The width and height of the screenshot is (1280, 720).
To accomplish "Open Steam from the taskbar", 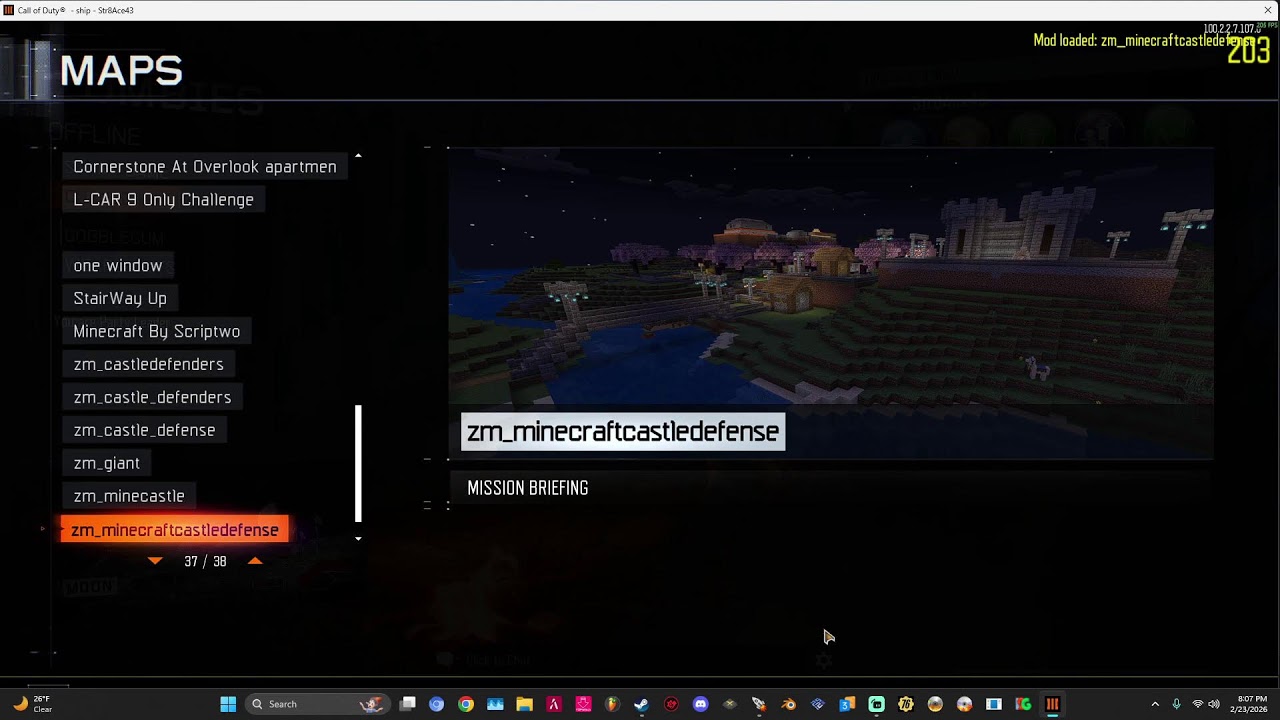I will [x=641, y=704].
